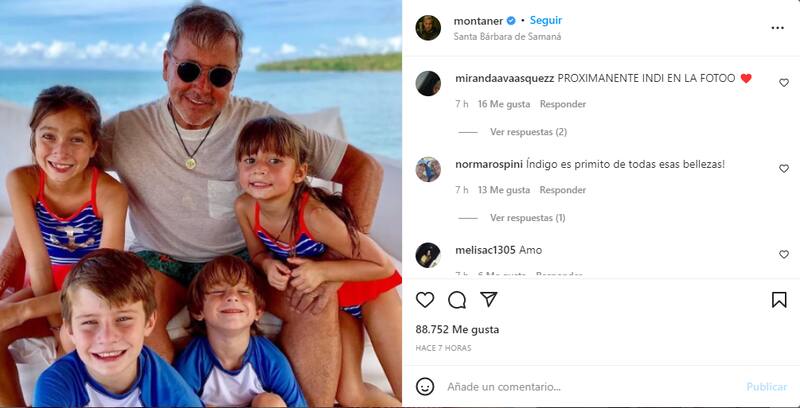
Task: Open the comment bubble icon
Action: pos(457,300)
